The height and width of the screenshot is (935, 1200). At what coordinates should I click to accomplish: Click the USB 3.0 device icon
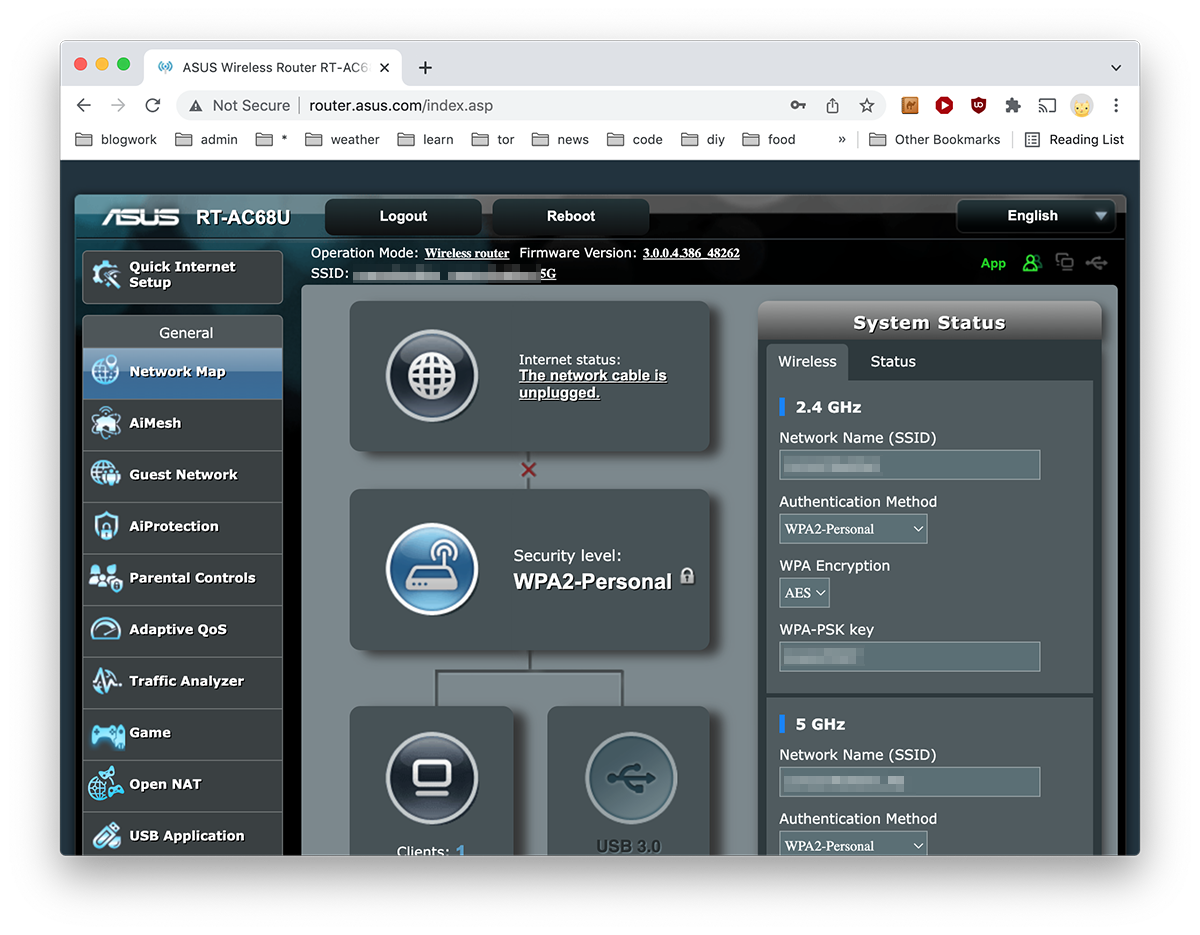pyautogui.click(x=630, y=778)
